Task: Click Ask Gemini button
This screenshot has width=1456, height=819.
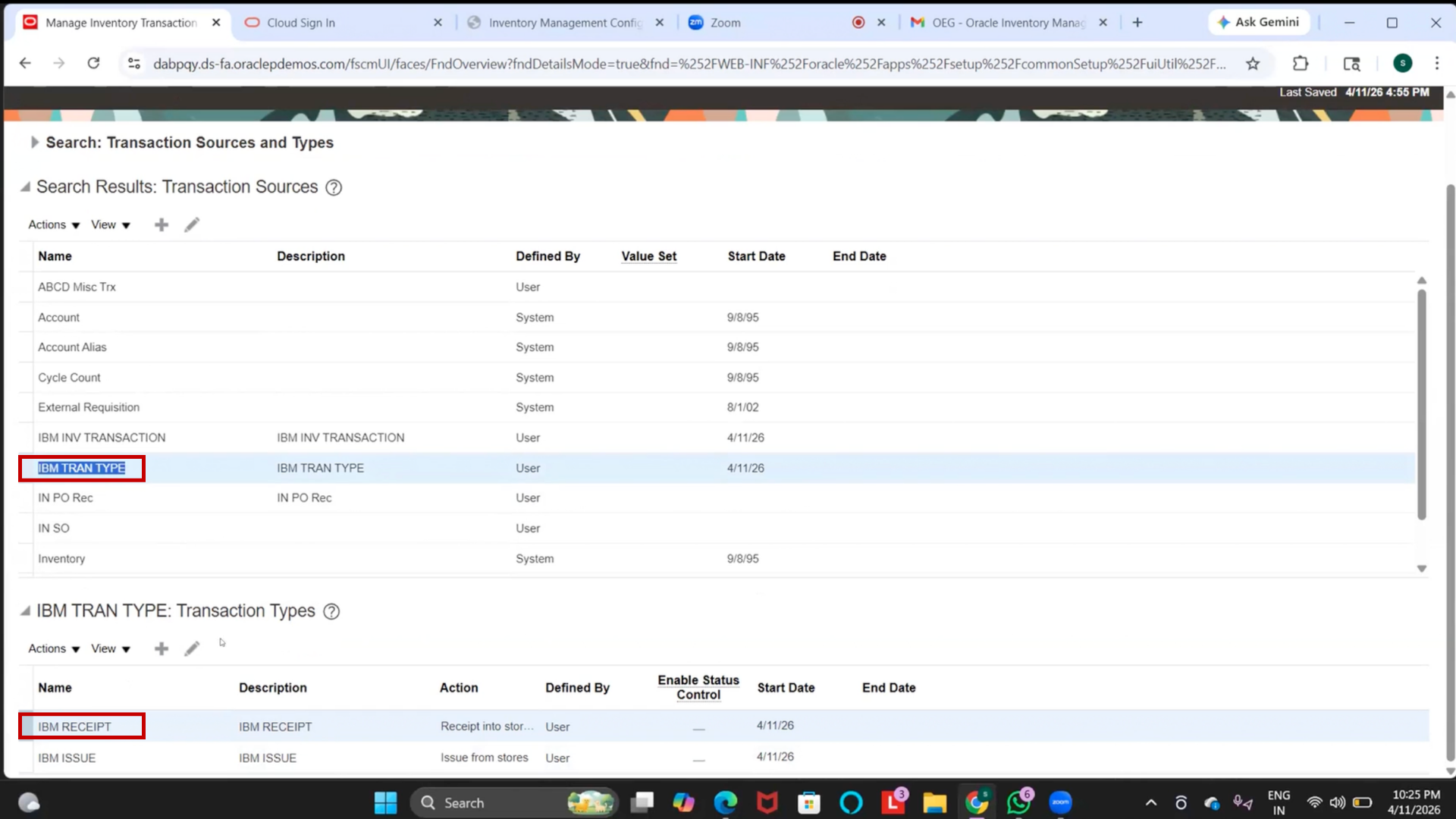Action: tap(1259, 23)
